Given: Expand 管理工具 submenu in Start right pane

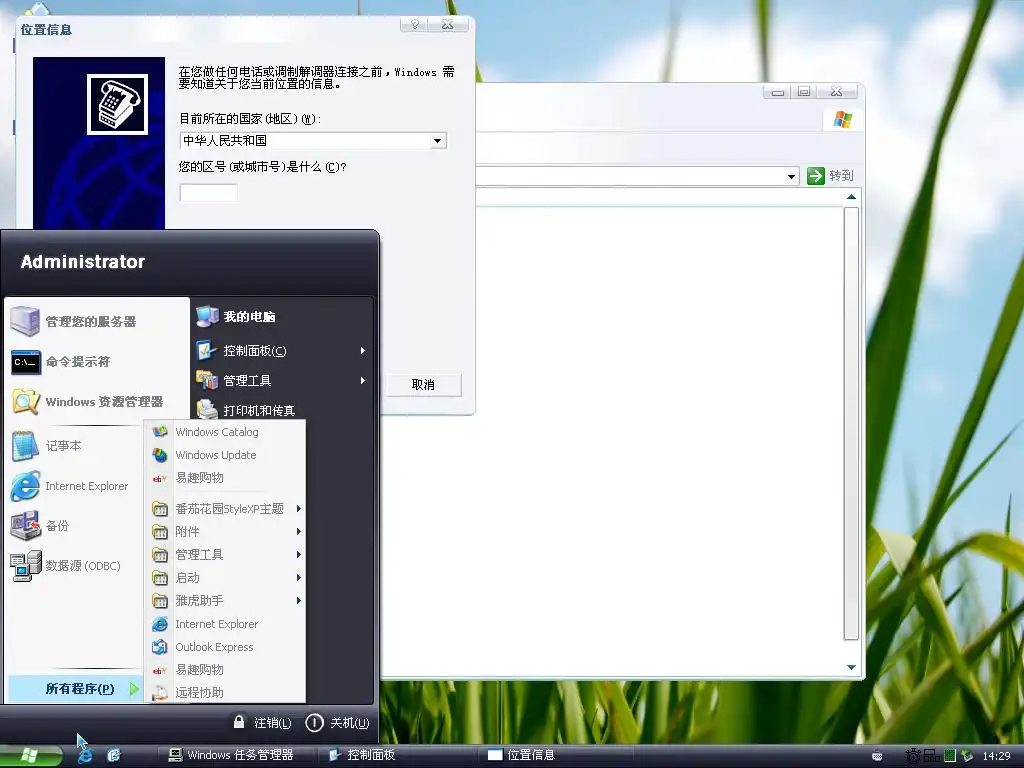Looking at the screenshot, I should click(x=363, y=380).
